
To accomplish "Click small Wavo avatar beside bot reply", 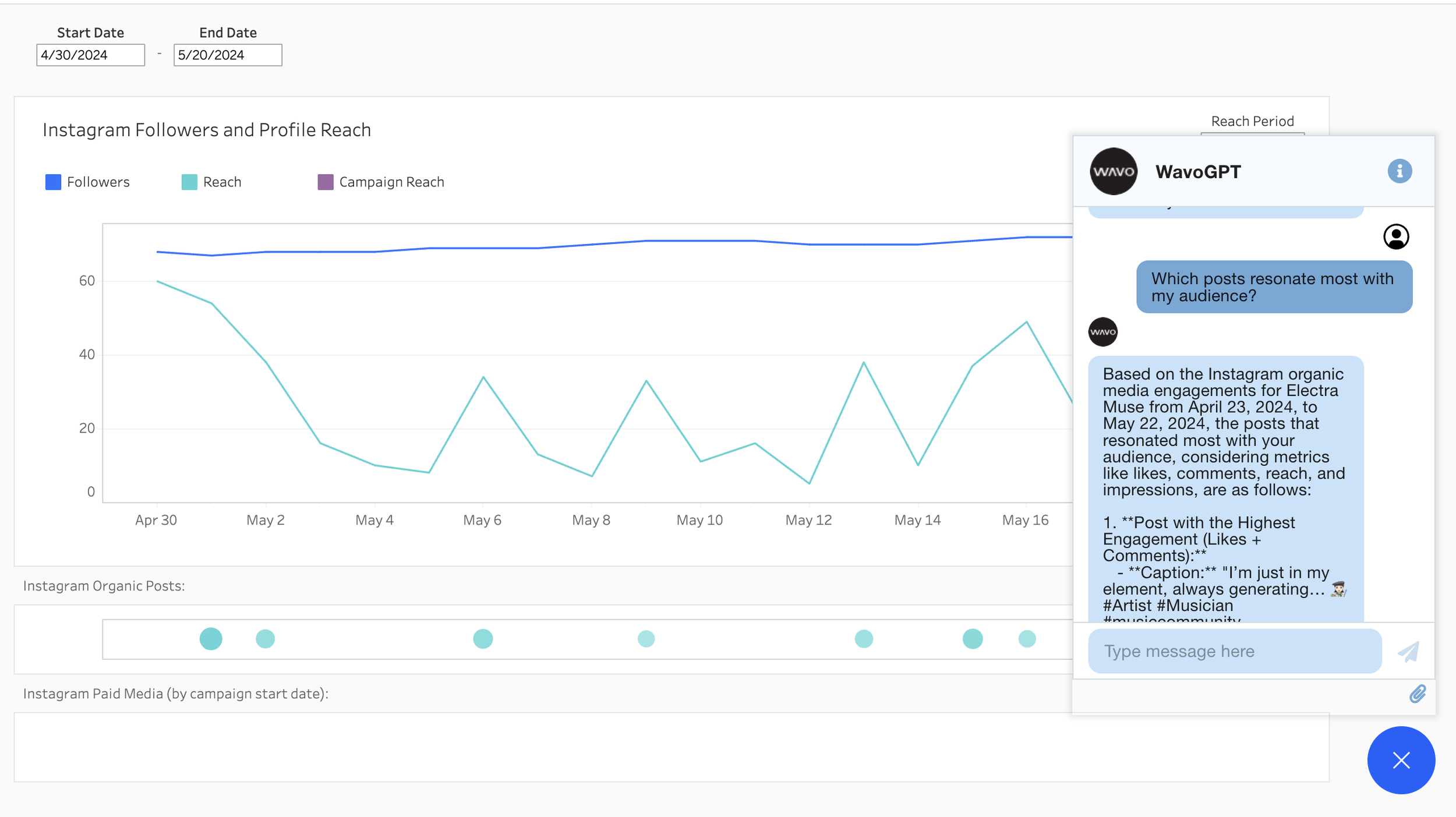I will pos(1102,332).
